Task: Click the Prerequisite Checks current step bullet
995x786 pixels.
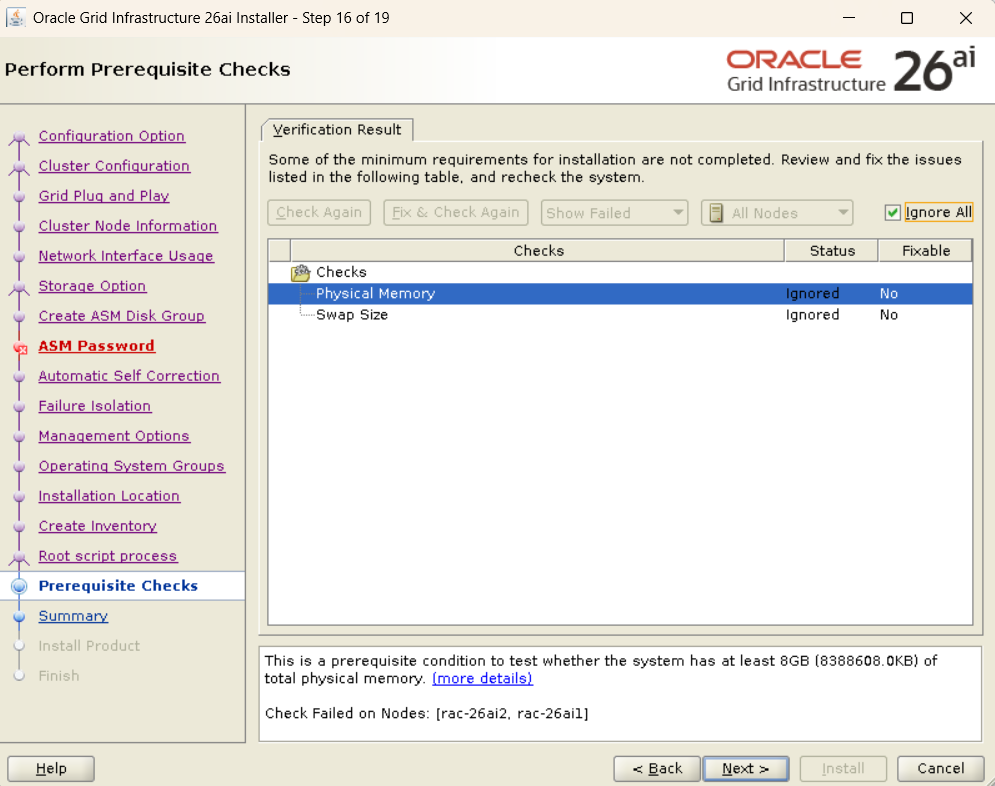Action: click(x=19, y=587)
